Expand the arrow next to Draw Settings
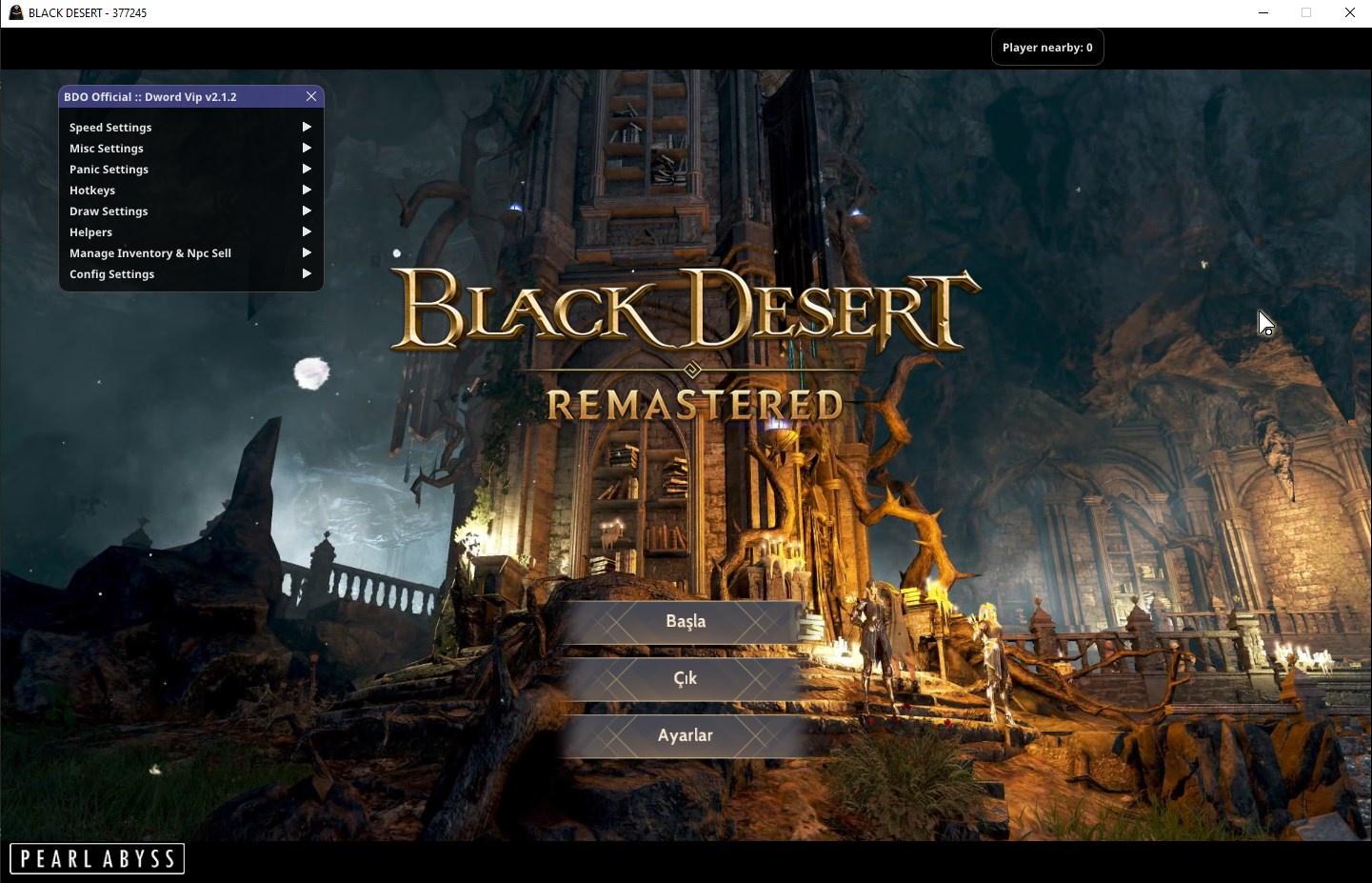Image resolution: width=1372 pixels, height=883 pixels. (307, 211)
